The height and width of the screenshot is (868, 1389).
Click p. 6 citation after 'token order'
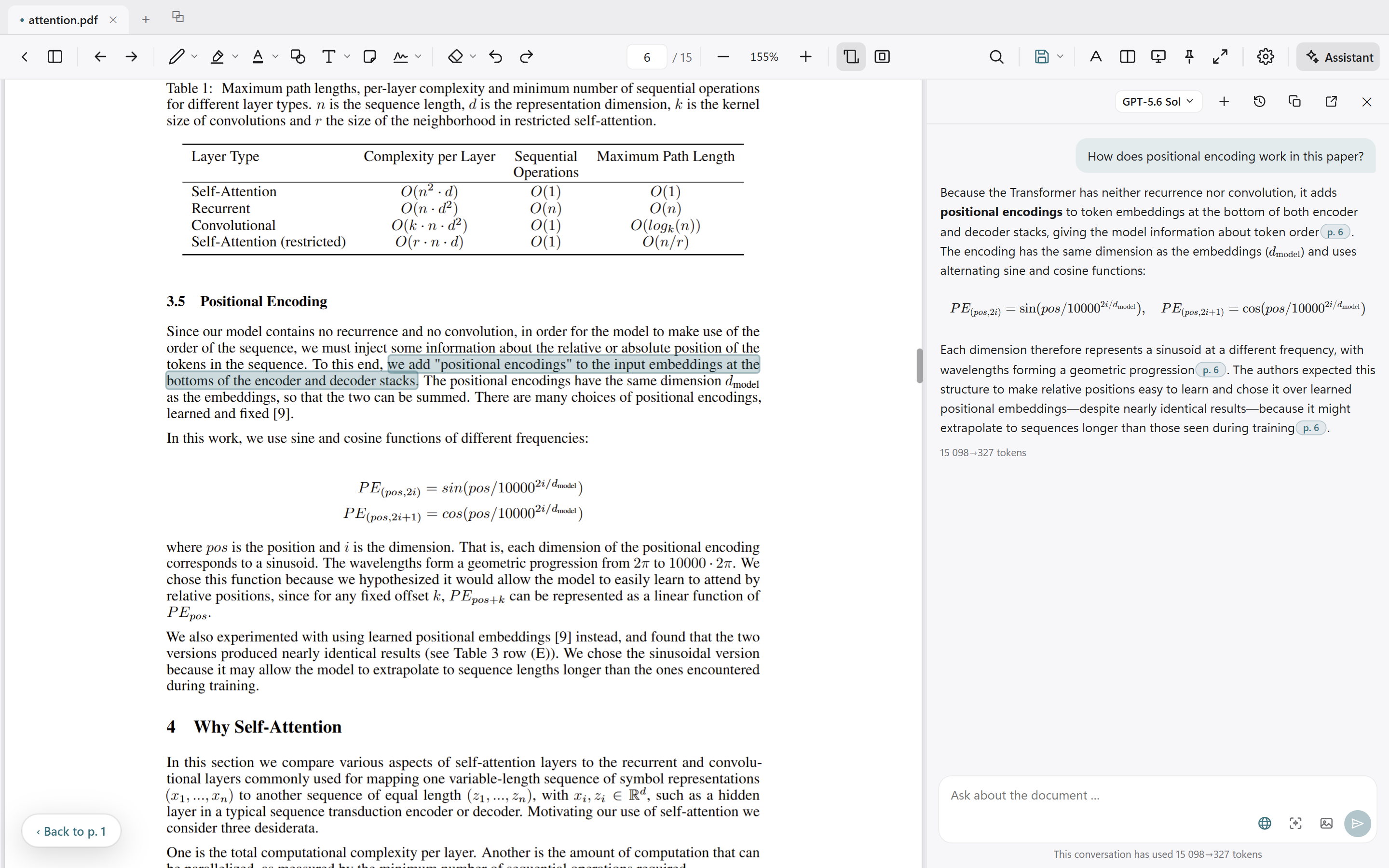click(x=1335, y=232)
